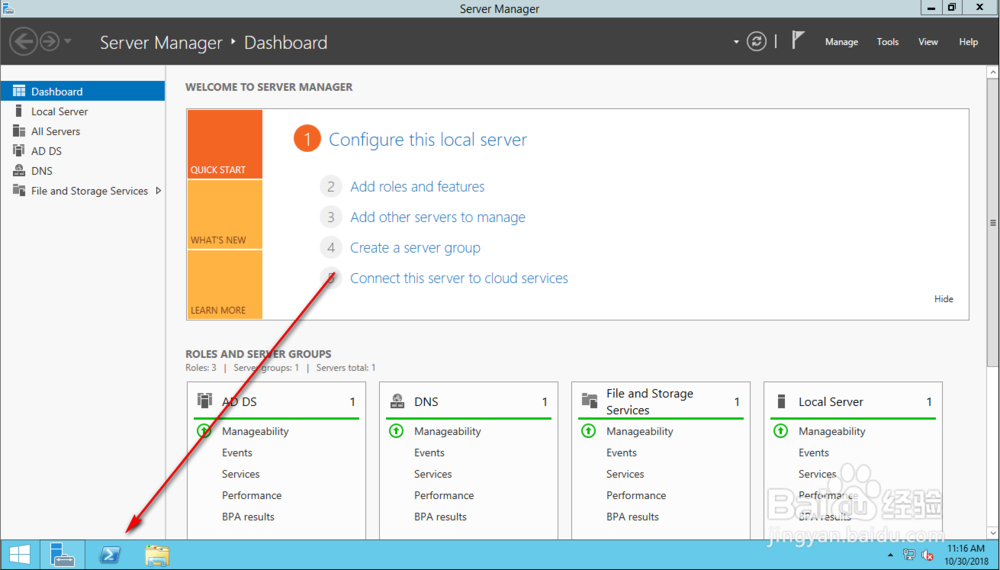The width and height of the screenshot is (1000, 570).
Task: Open the QUICK START tile
Action: [224, 144]
